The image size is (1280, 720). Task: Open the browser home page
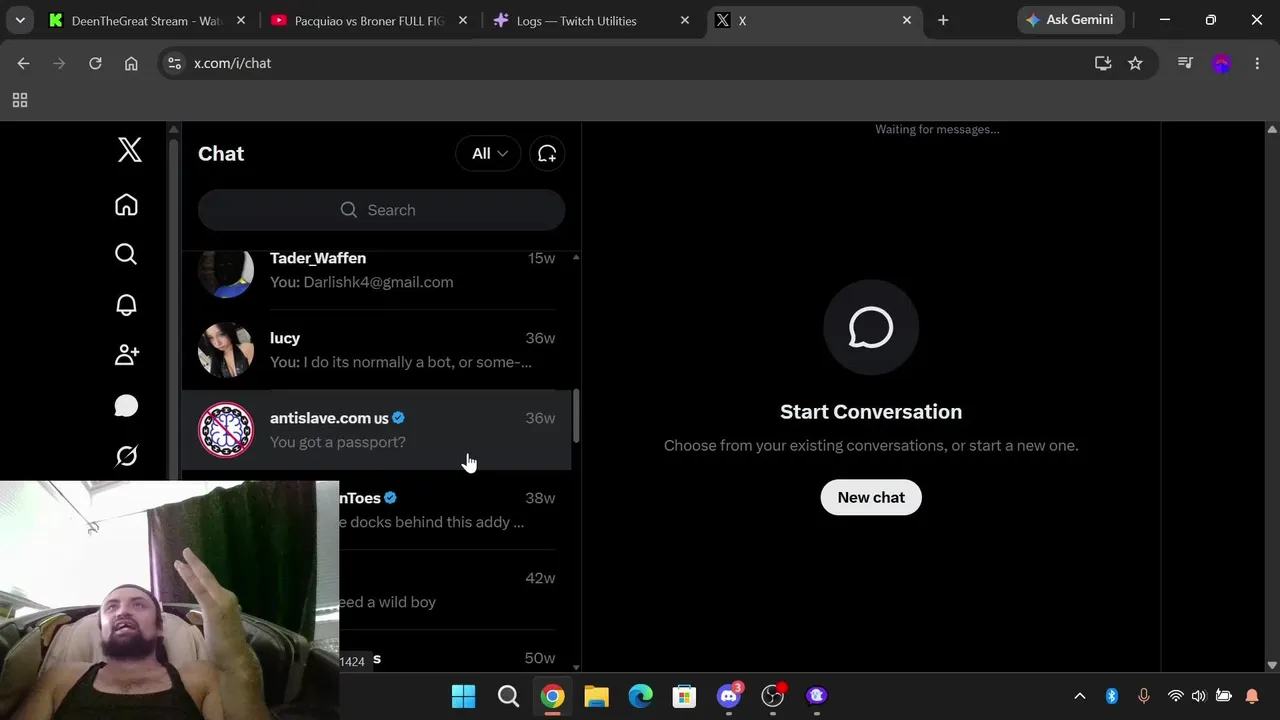click(131, 63)
